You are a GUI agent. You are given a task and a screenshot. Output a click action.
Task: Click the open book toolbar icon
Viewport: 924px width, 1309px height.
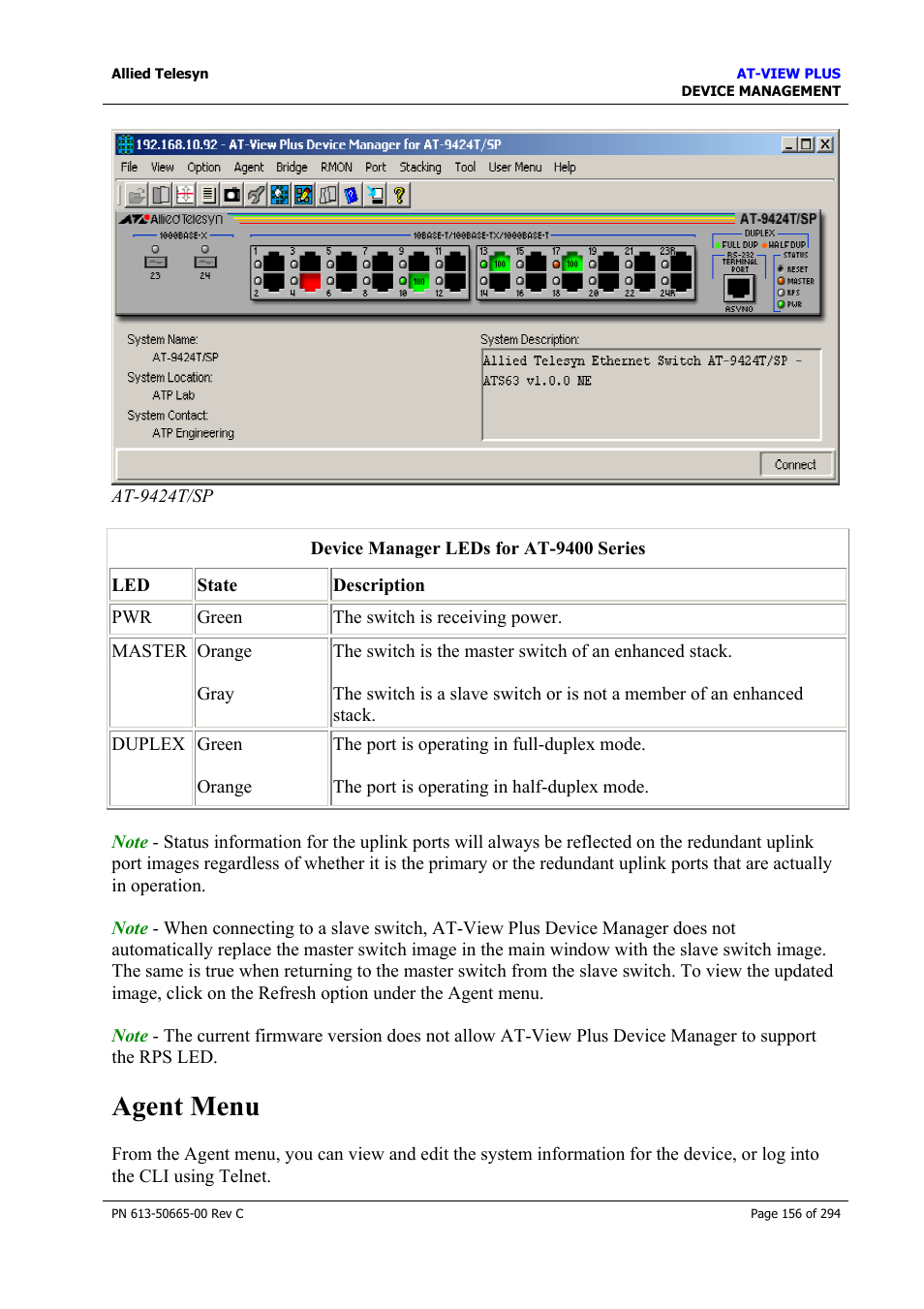pyautogui.click(x=161, y=195)
